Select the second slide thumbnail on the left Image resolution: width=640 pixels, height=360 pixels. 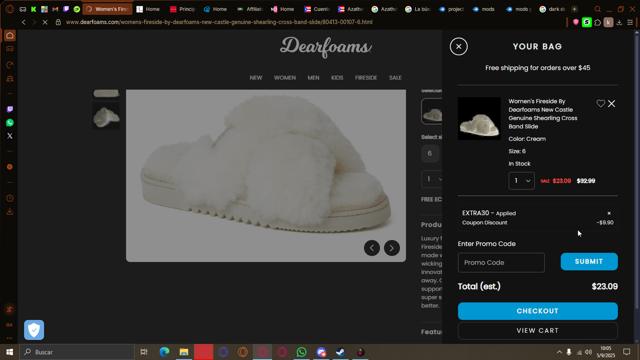pos(106,117)
